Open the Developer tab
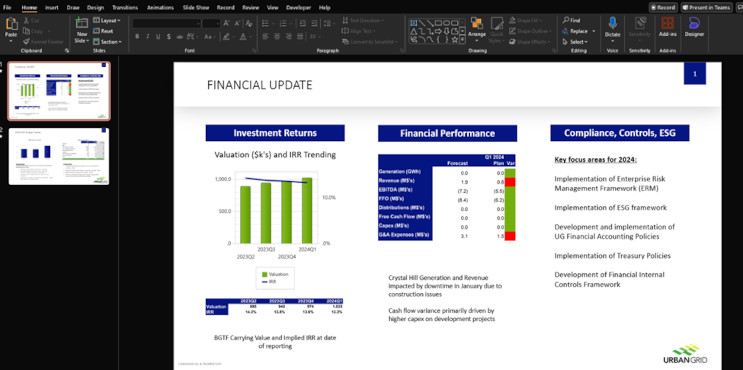The image size is (743, 370). 299,8
